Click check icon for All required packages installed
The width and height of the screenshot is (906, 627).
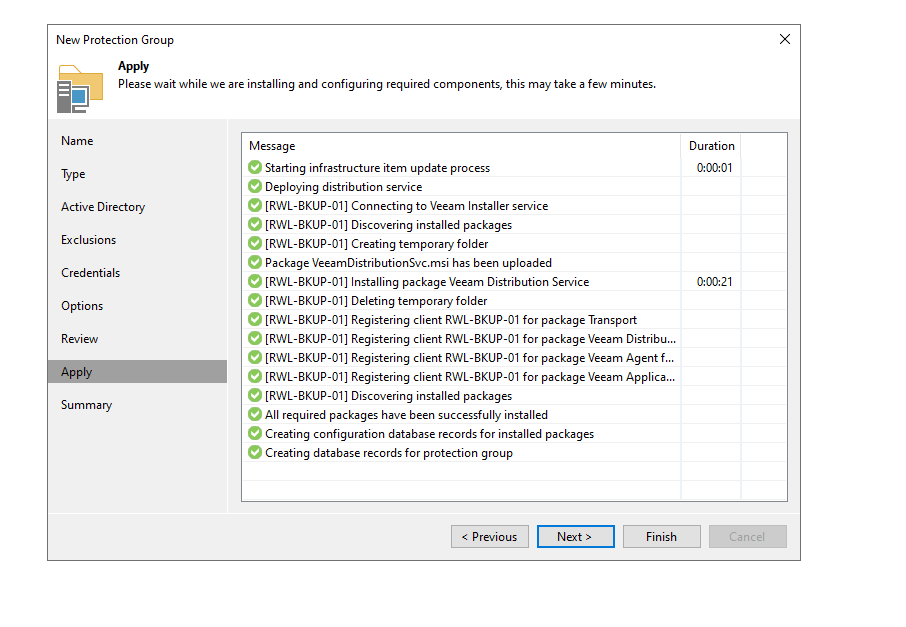click(255, 414)
